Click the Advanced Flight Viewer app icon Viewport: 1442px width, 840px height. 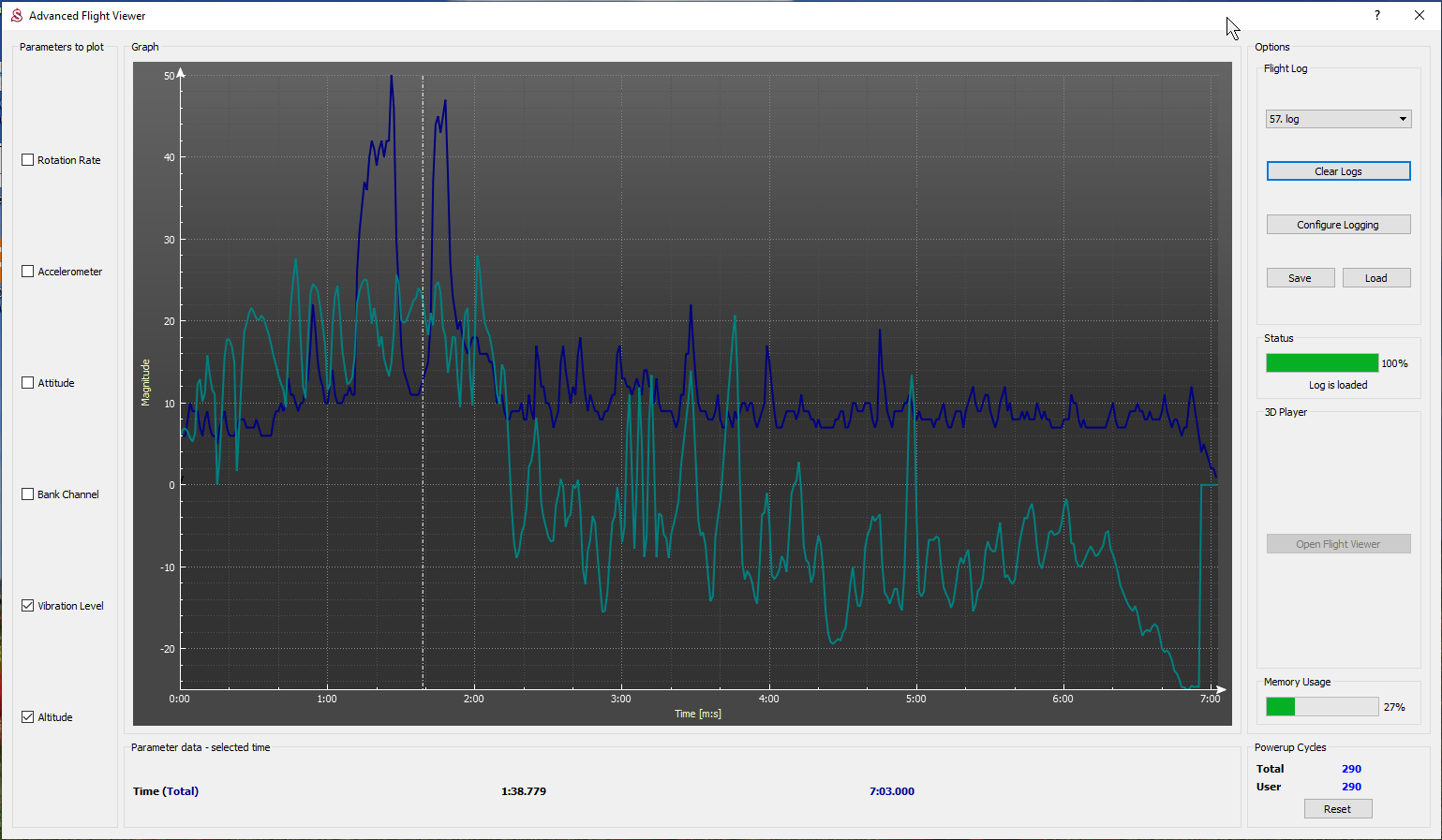pos(16,15)
